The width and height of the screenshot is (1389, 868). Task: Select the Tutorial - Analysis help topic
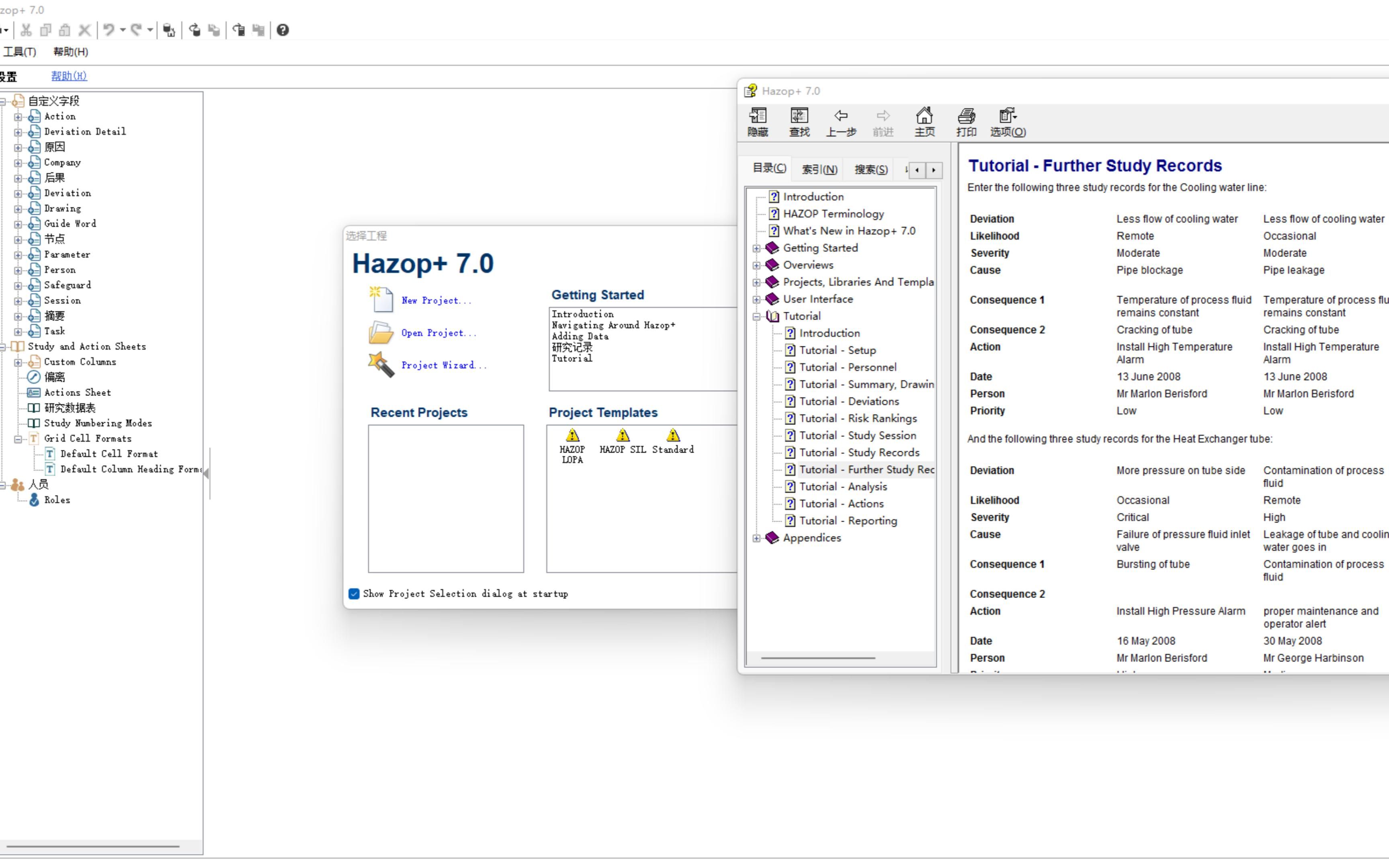(842, 486)
